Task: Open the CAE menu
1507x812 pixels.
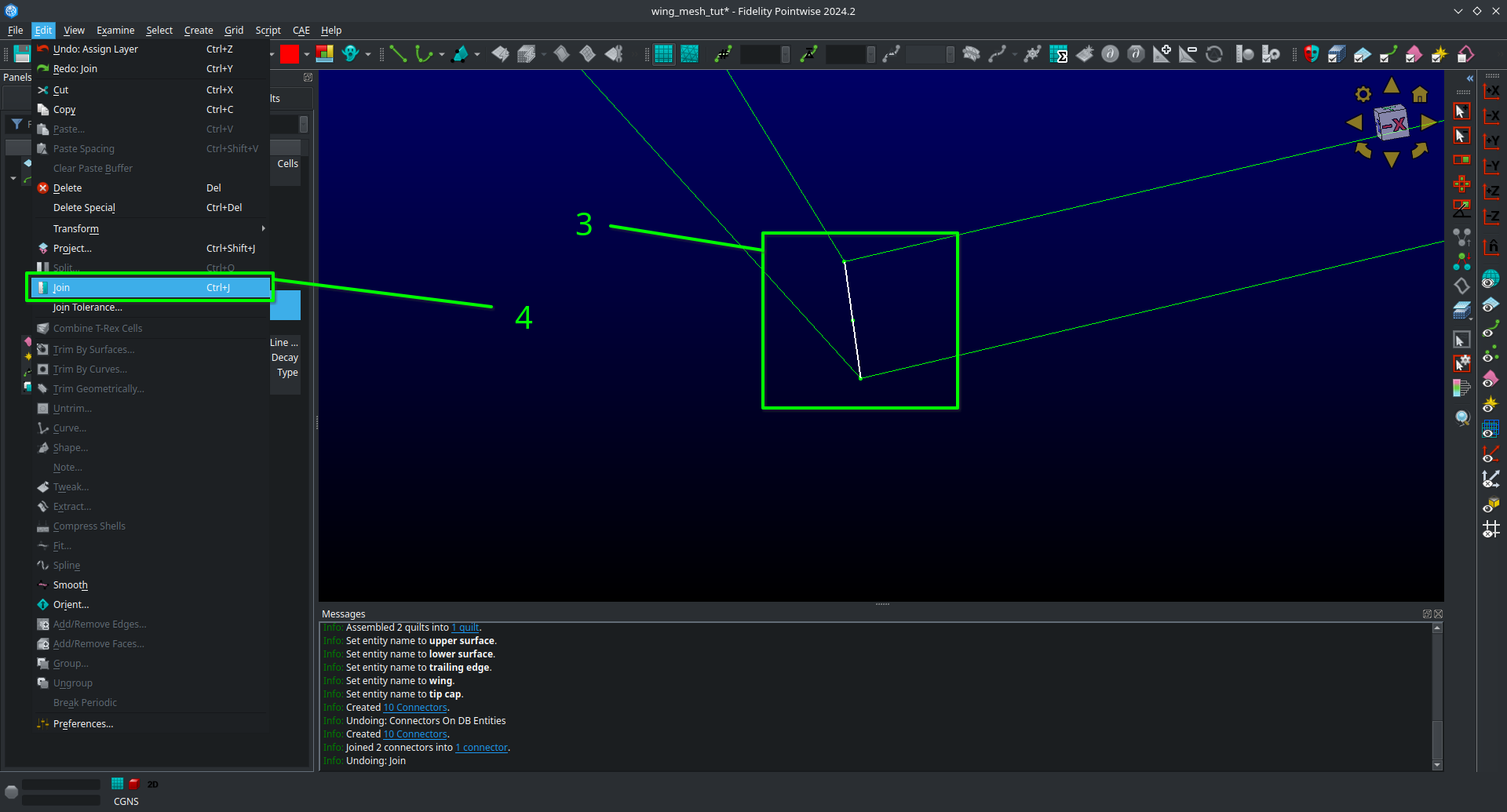Action: [x=301, y=30]
